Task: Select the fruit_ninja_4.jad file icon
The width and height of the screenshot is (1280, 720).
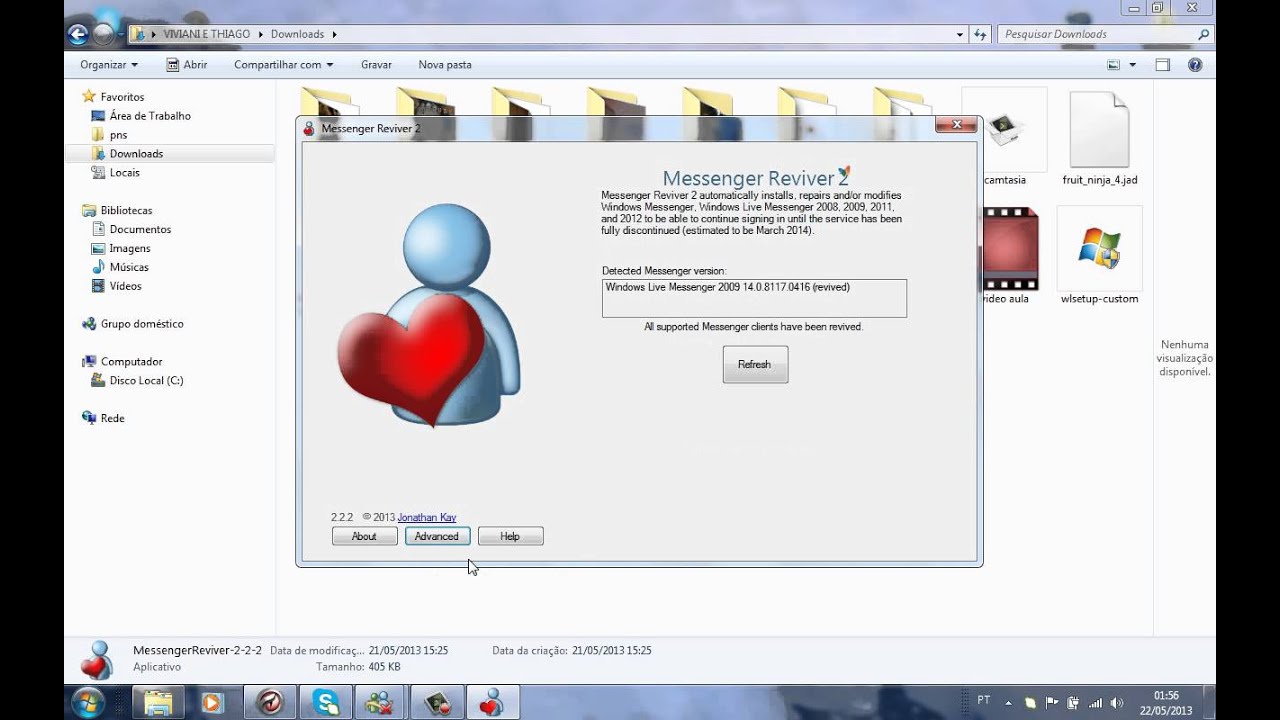Action: (x=1099, y=130)
